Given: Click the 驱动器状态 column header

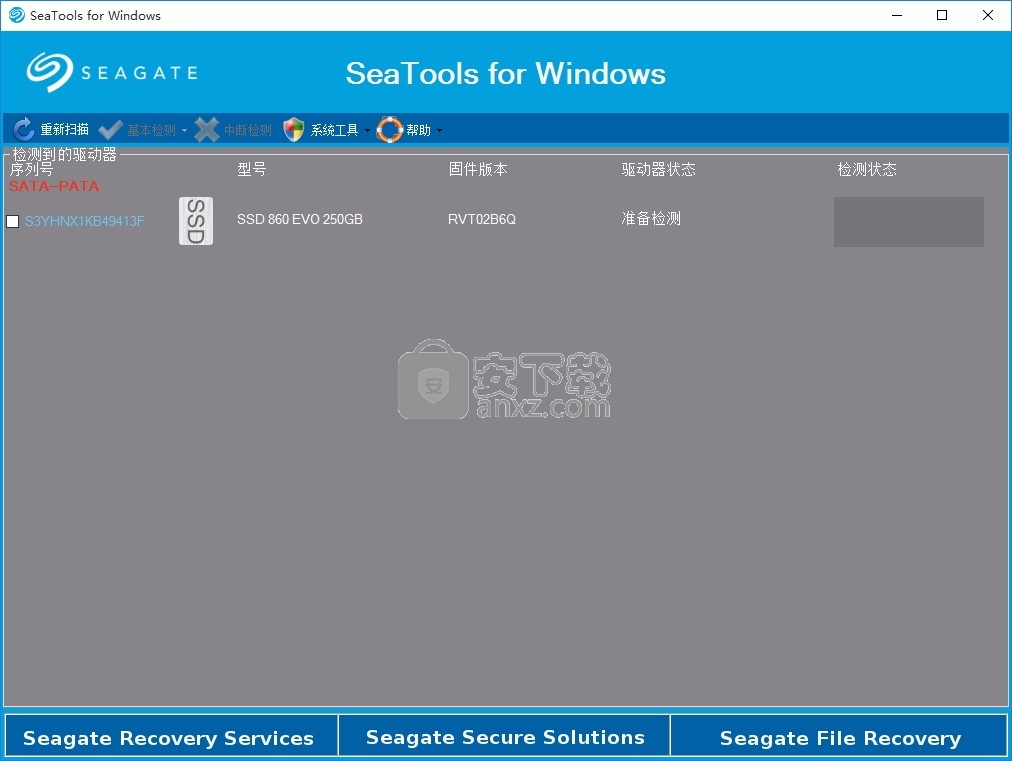Looking at the screenshot, I should (x=658, y=169).
